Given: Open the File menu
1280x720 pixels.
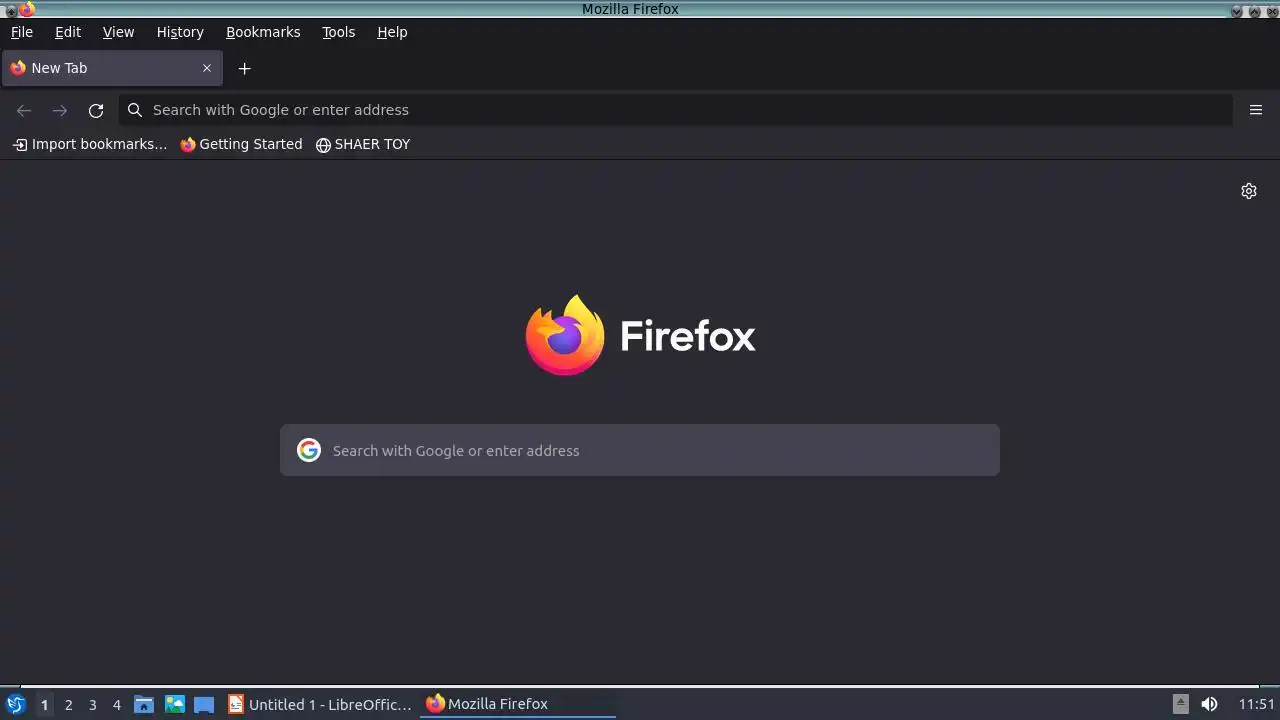Looking at the screenshot, I should click(22, 32).
